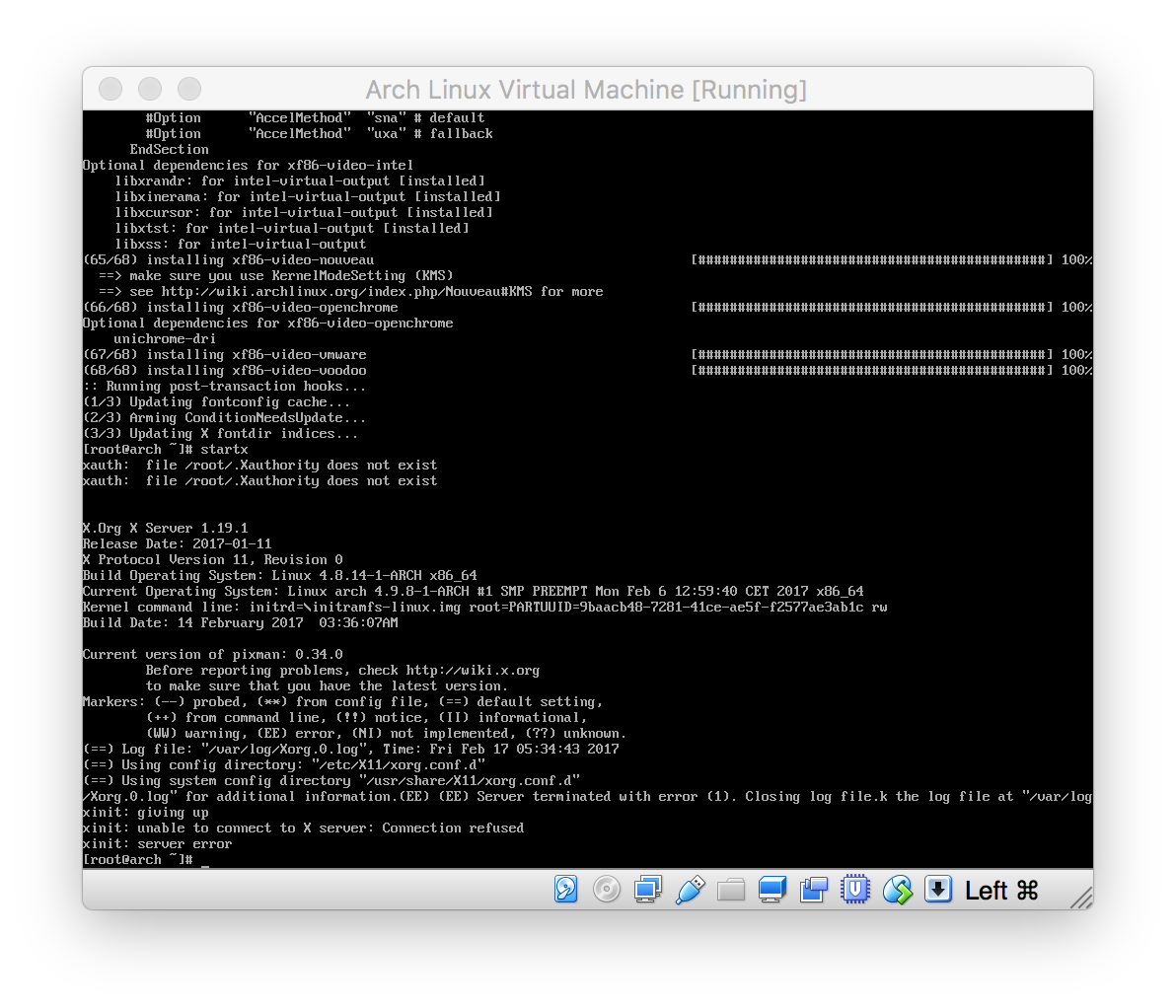Click the zoom button in title bar

[x=189, y=89]
